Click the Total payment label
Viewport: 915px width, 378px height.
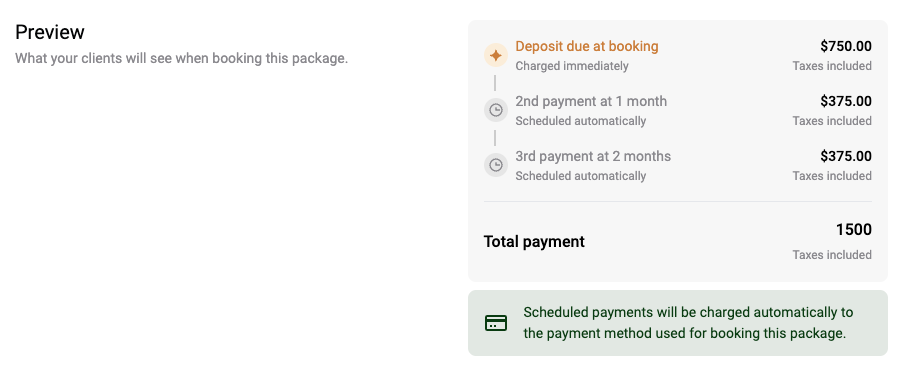click(x=534, y=242)
